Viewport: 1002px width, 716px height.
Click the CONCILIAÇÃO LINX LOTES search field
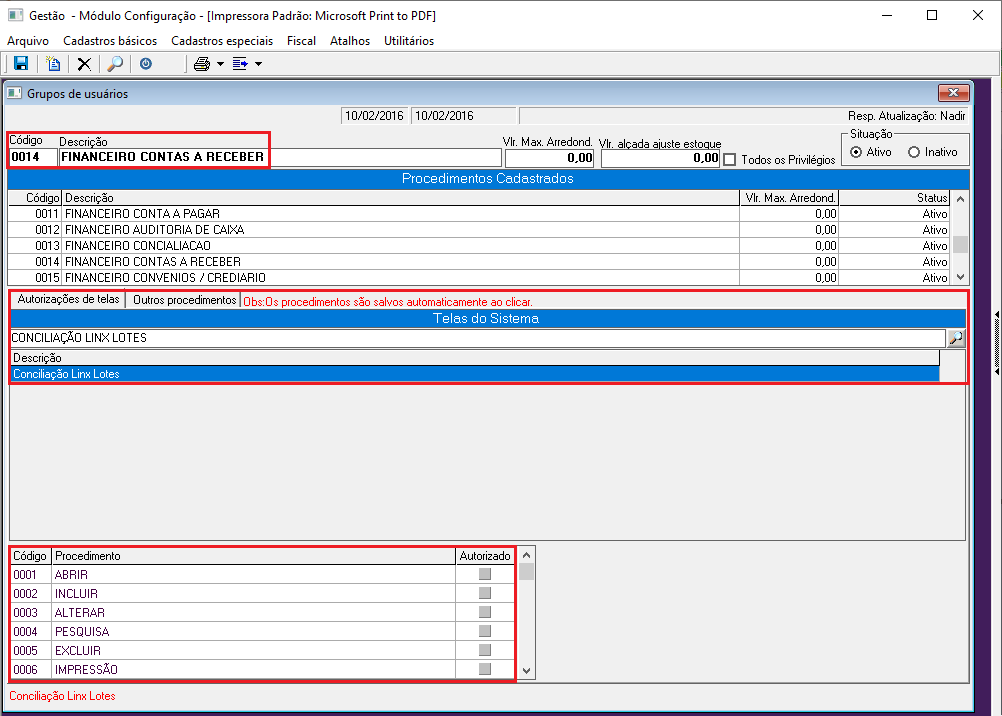(x=477, y=338)
